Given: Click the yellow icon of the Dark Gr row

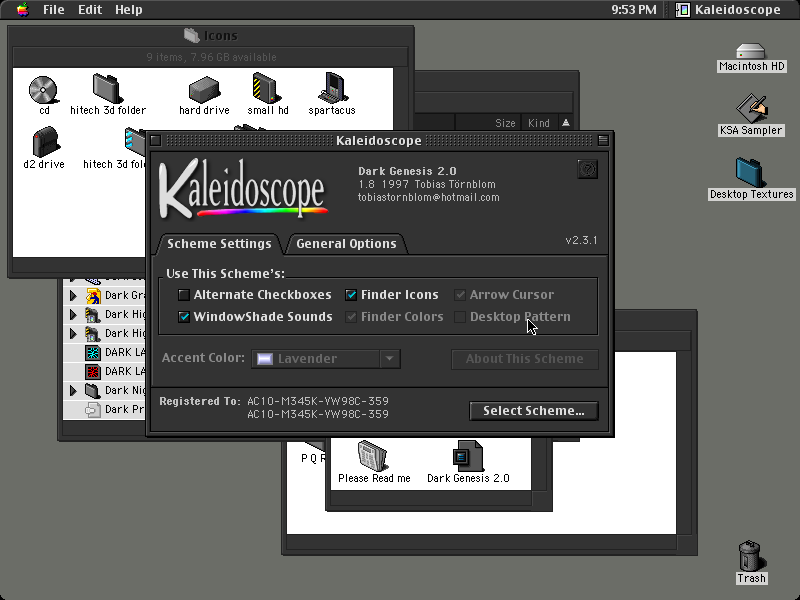Looking at the screenshot, I should click(93, 295).
